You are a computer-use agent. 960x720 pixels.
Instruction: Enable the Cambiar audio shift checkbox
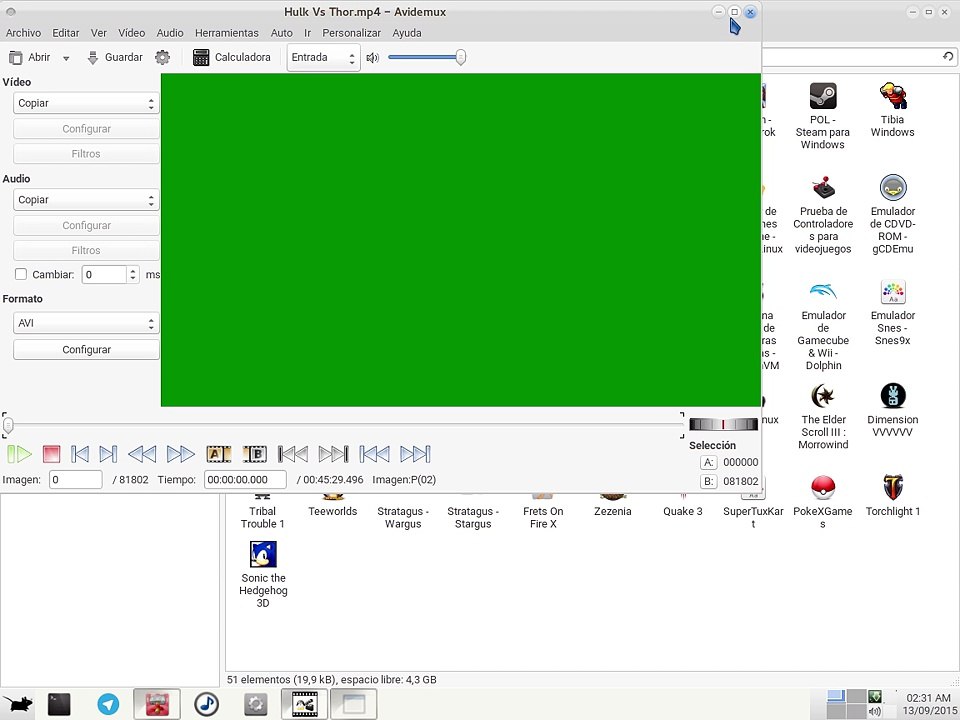coord(21,274)
